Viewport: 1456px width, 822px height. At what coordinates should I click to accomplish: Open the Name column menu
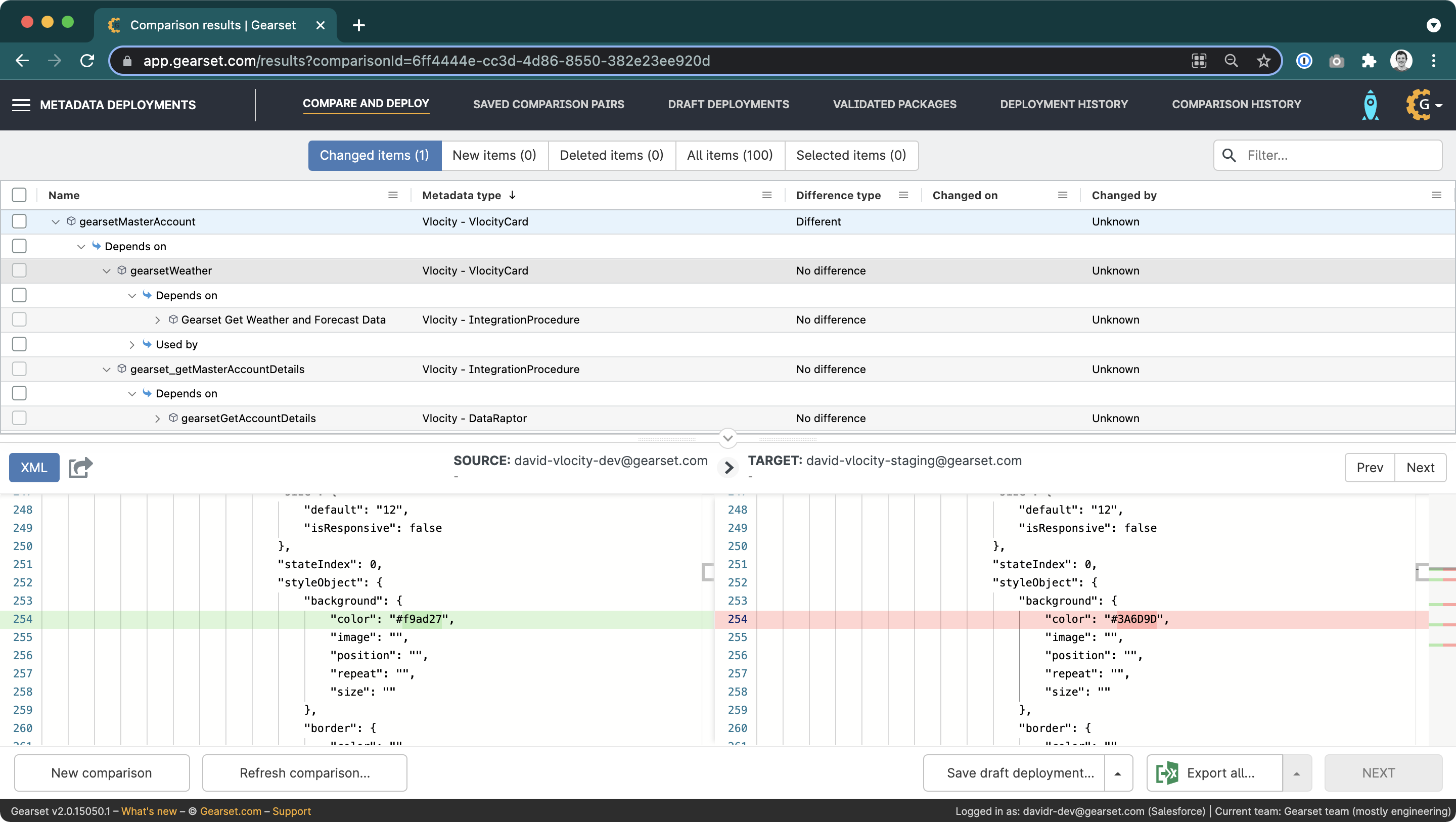[x=393, y=195]
